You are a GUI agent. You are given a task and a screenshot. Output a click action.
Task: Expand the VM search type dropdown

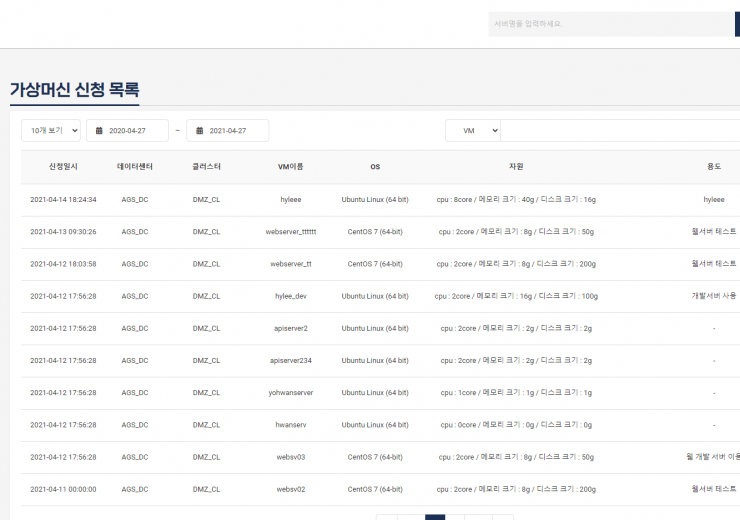click(472, 131)
